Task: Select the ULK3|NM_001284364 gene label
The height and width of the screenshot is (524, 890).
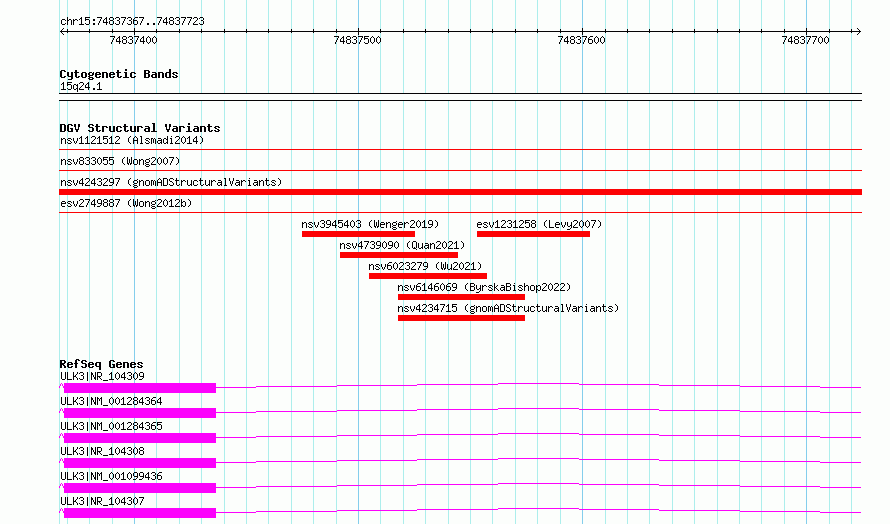Action: (111, 401)
